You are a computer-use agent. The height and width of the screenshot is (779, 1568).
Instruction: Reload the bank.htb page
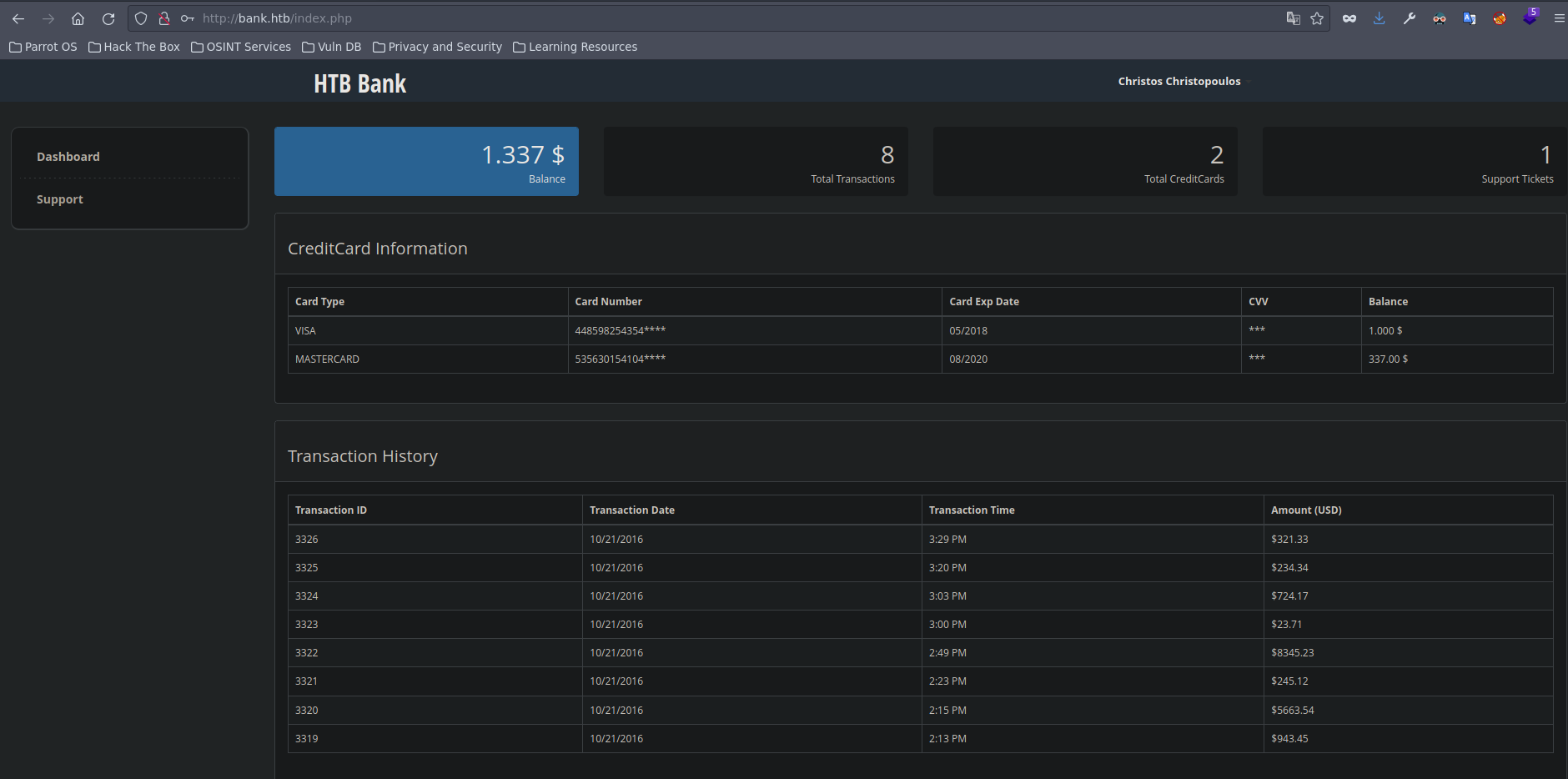(x=108, y=18)
